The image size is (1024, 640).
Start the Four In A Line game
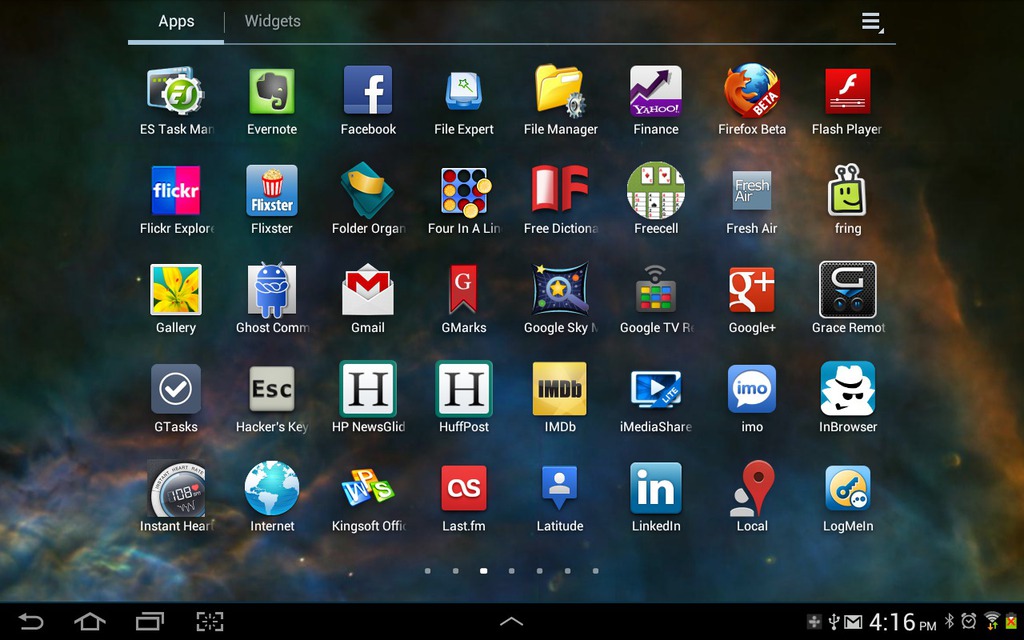464,192
